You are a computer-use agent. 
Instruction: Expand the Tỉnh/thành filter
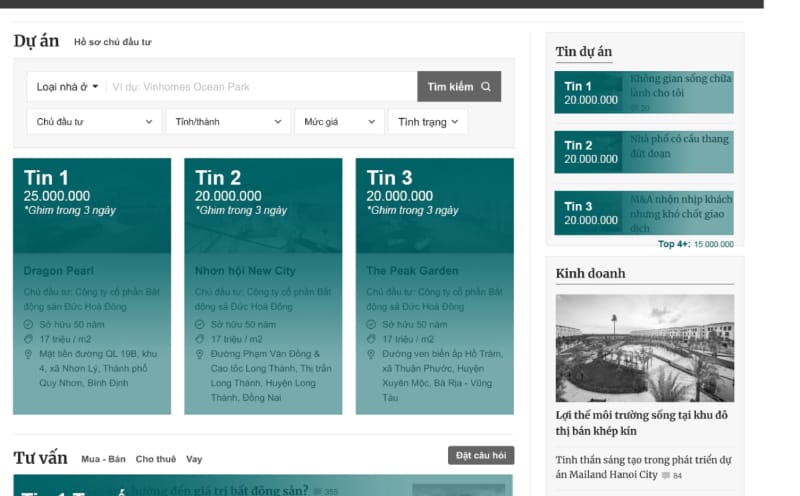pos(228,122)
